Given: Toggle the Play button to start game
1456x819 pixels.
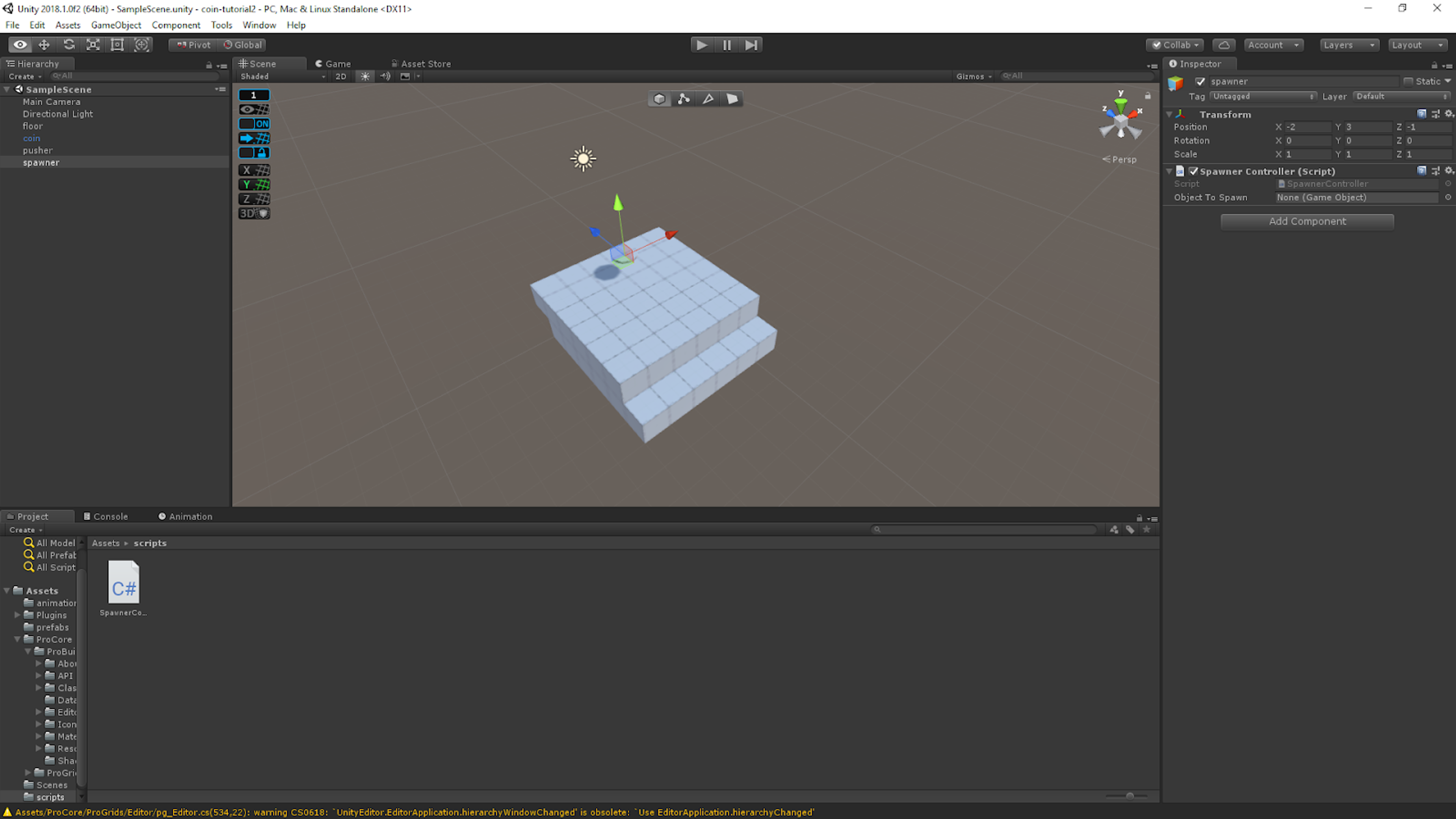Looking at the screenshot, I should [703, 44].
